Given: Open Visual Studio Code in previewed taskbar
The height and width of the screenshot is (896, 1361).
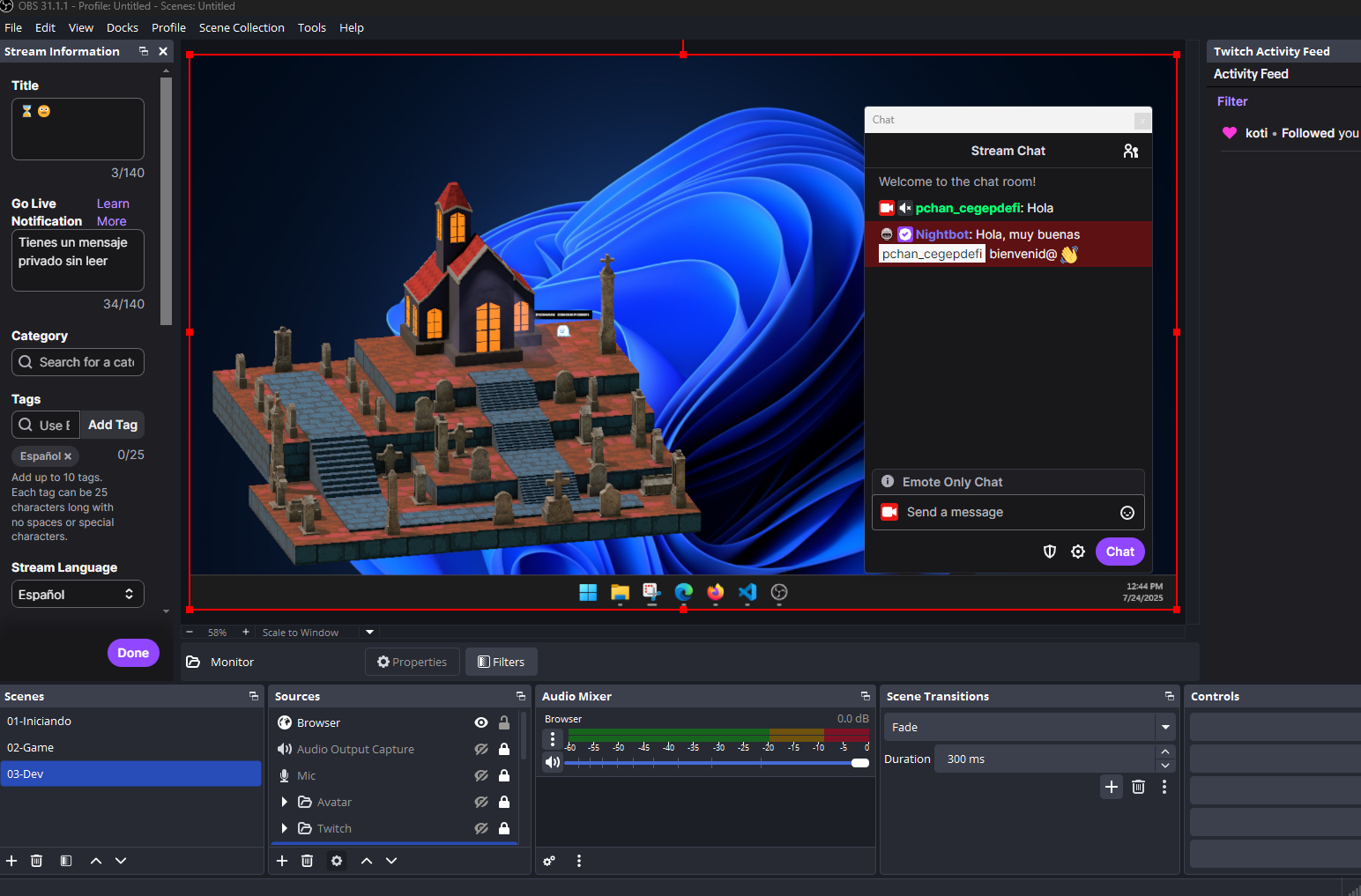Looking at the screenshot, I should tap(747, 592).
